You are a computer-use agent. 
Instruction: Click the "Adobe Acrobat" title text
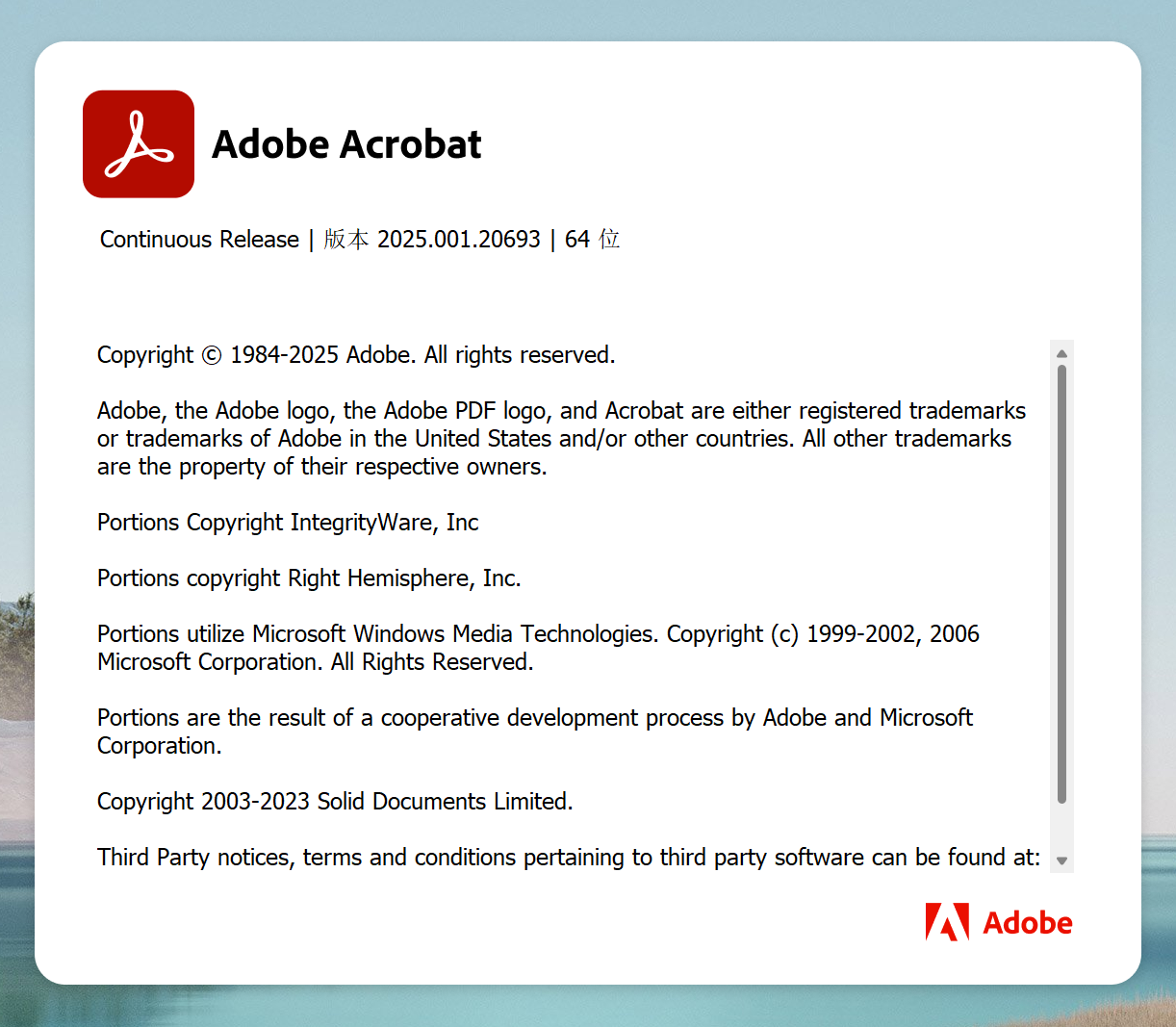346,144
